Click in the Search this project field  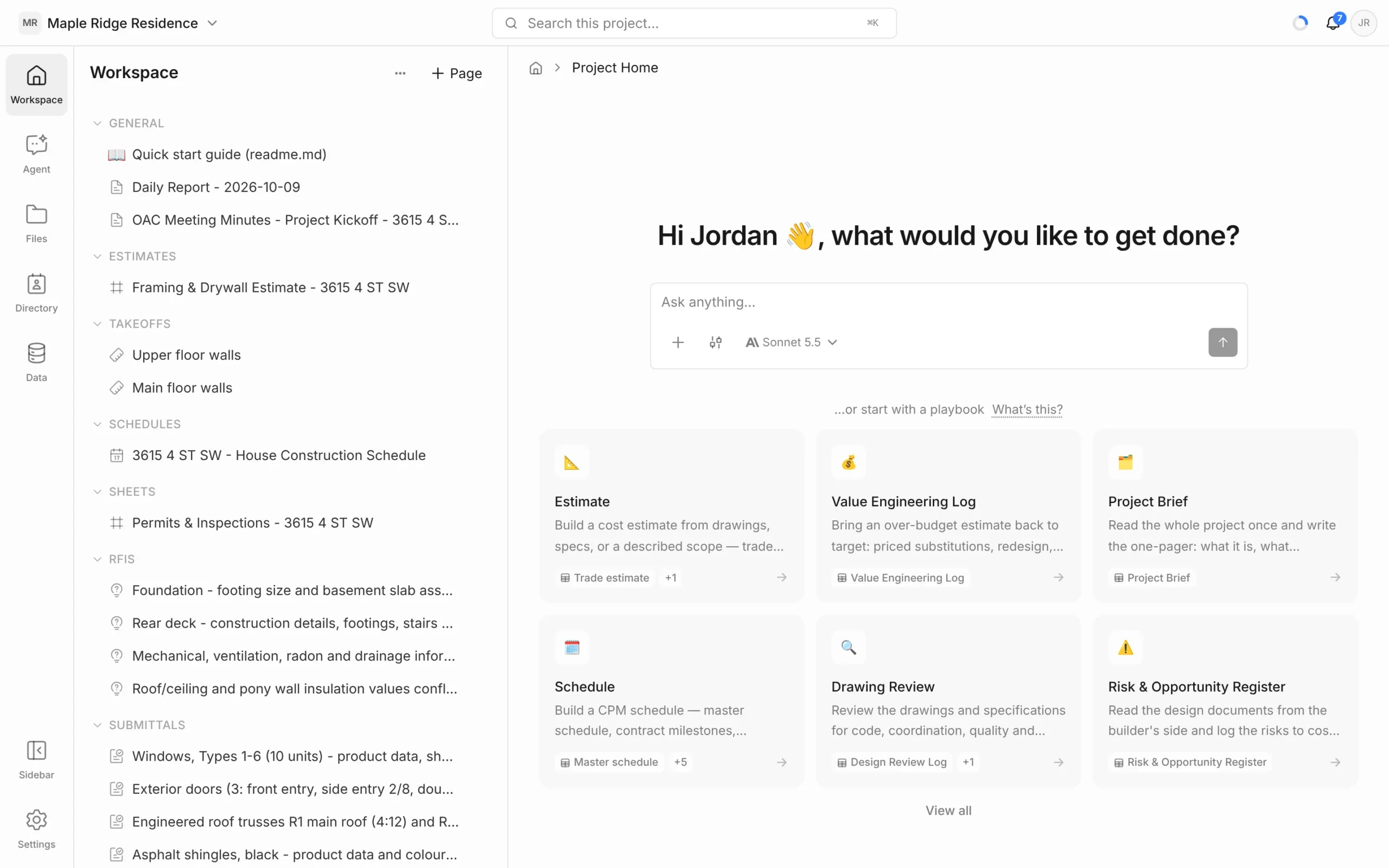(694, 23)
